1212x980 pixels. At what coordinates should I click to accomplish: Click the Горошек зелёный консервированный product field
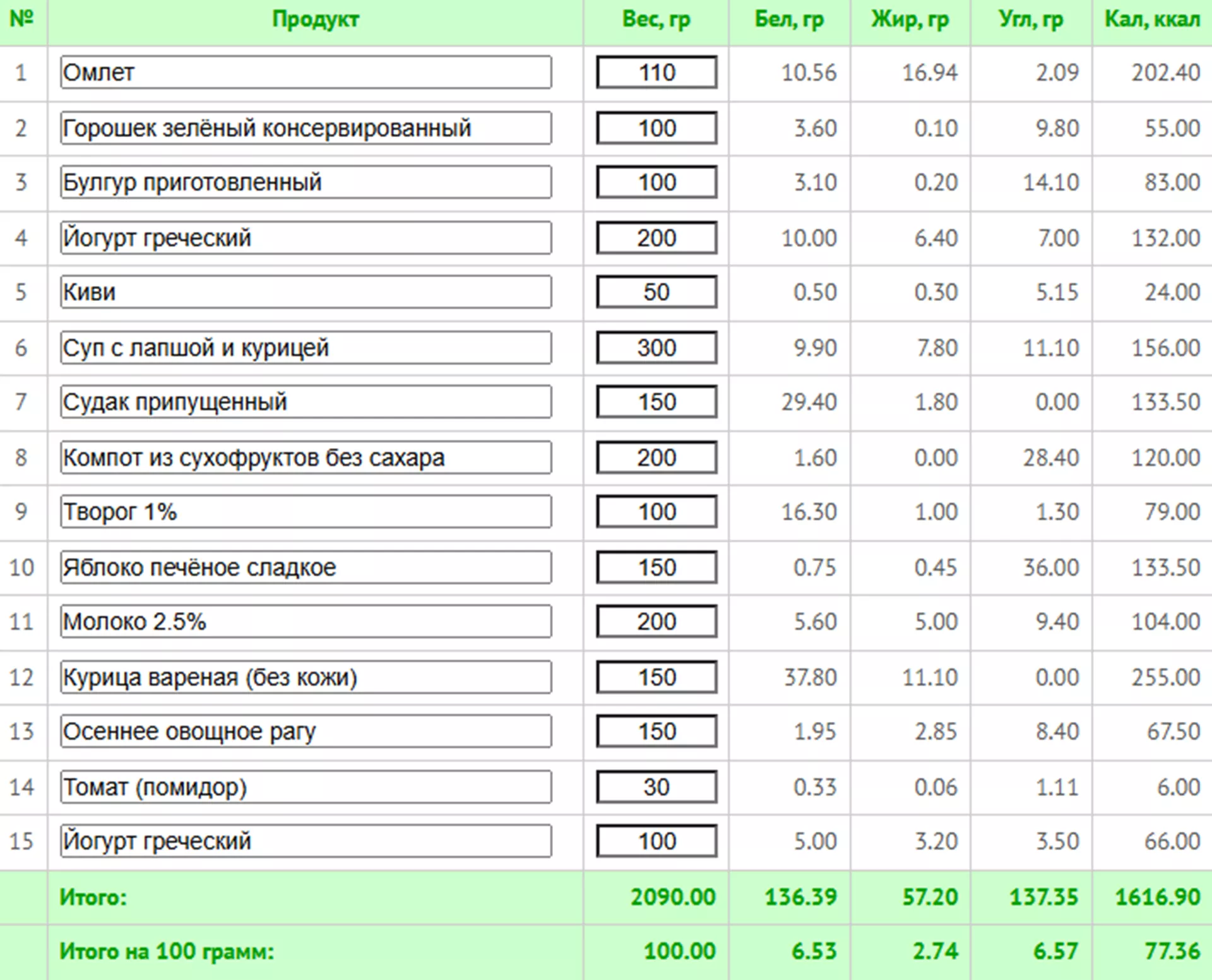pyautogui.click(x=306, y=128)
